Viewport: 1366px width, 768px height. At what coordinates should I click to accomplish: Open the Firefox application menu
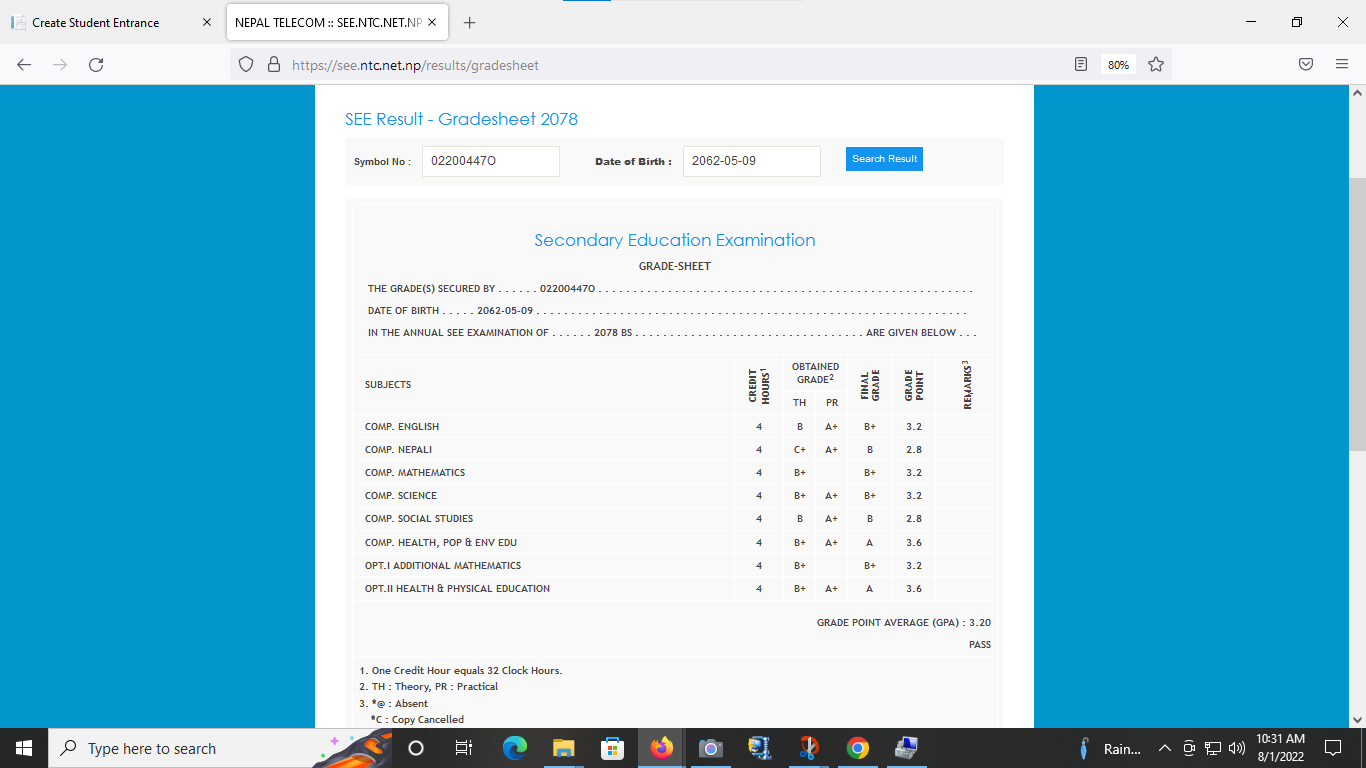click(x=1342, y=65)
